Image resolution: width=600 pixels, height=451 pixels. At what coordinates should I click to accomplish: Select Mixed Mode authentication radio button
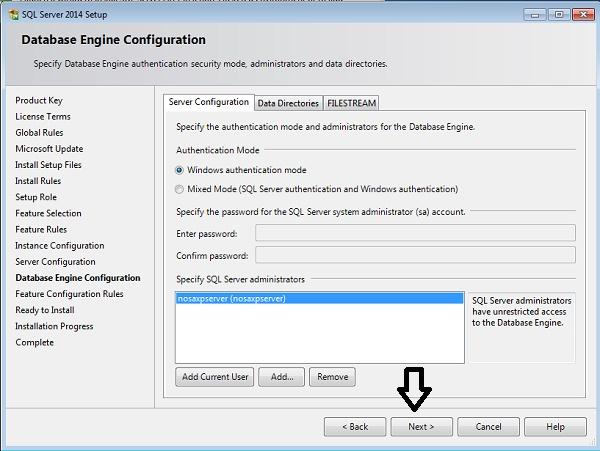point(180,188)
